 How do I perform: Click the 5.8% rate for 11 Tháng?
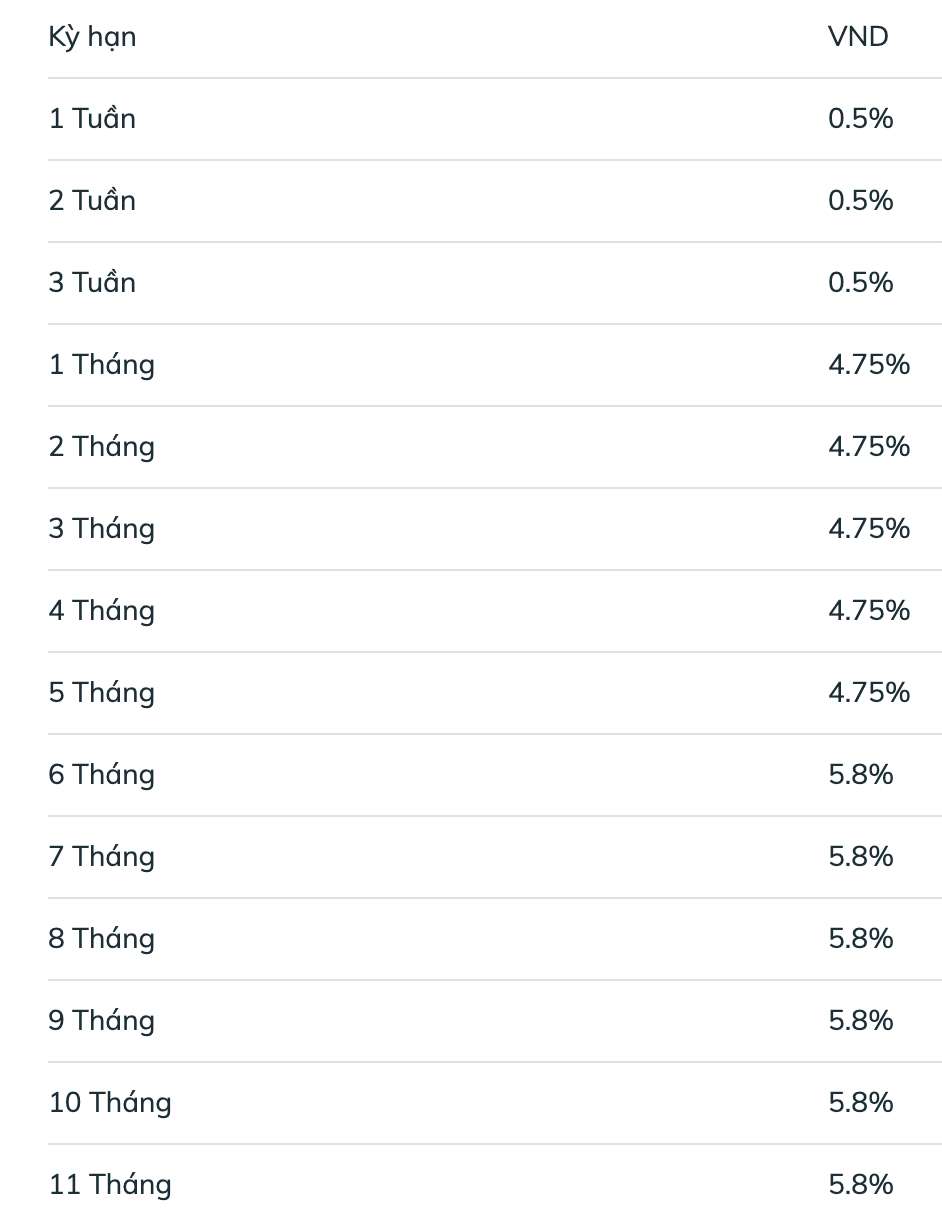(x=860, y=1185)
